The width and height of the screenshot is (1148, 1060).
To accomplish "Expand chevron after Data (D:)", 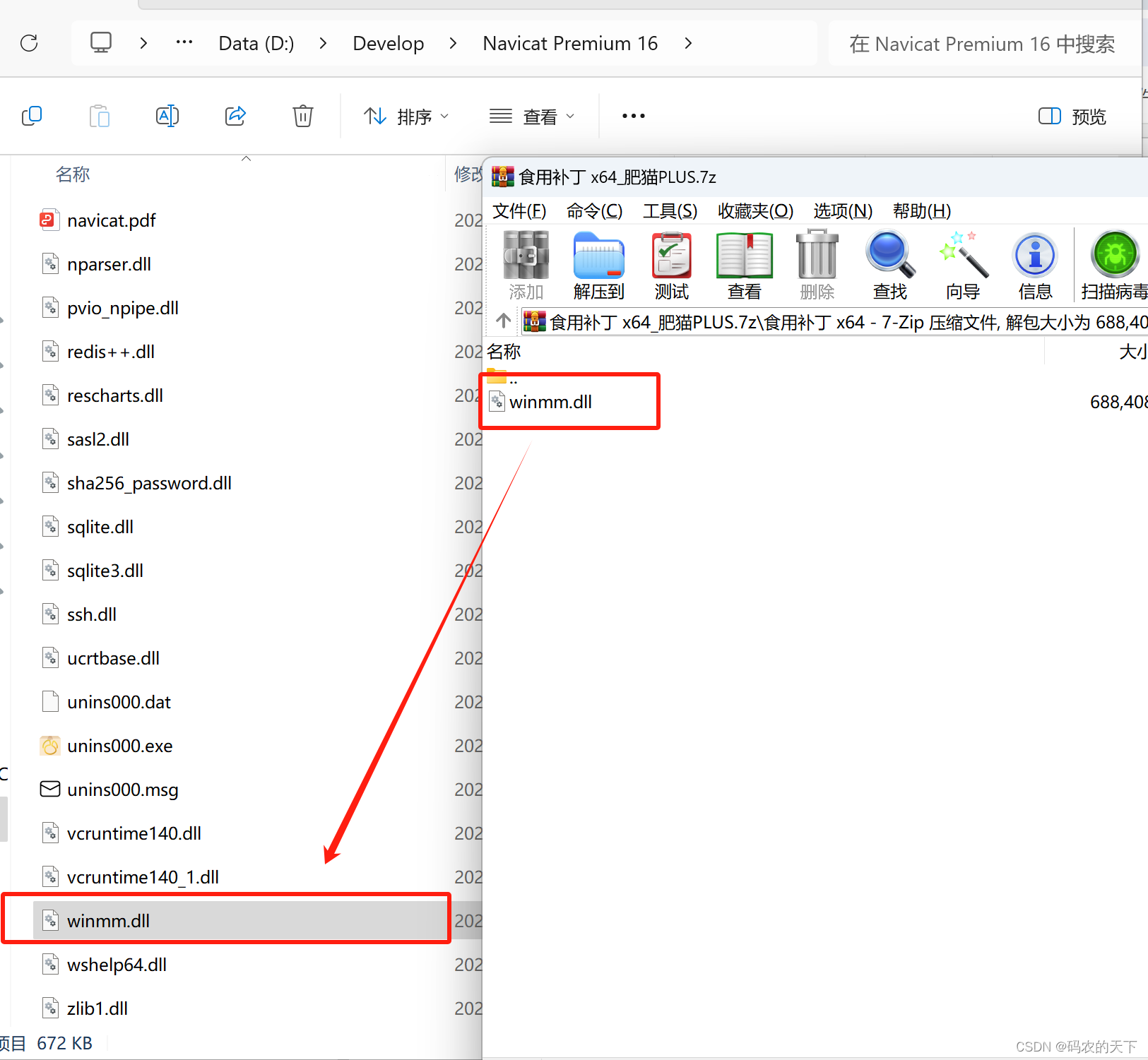I will pos(323,43).
